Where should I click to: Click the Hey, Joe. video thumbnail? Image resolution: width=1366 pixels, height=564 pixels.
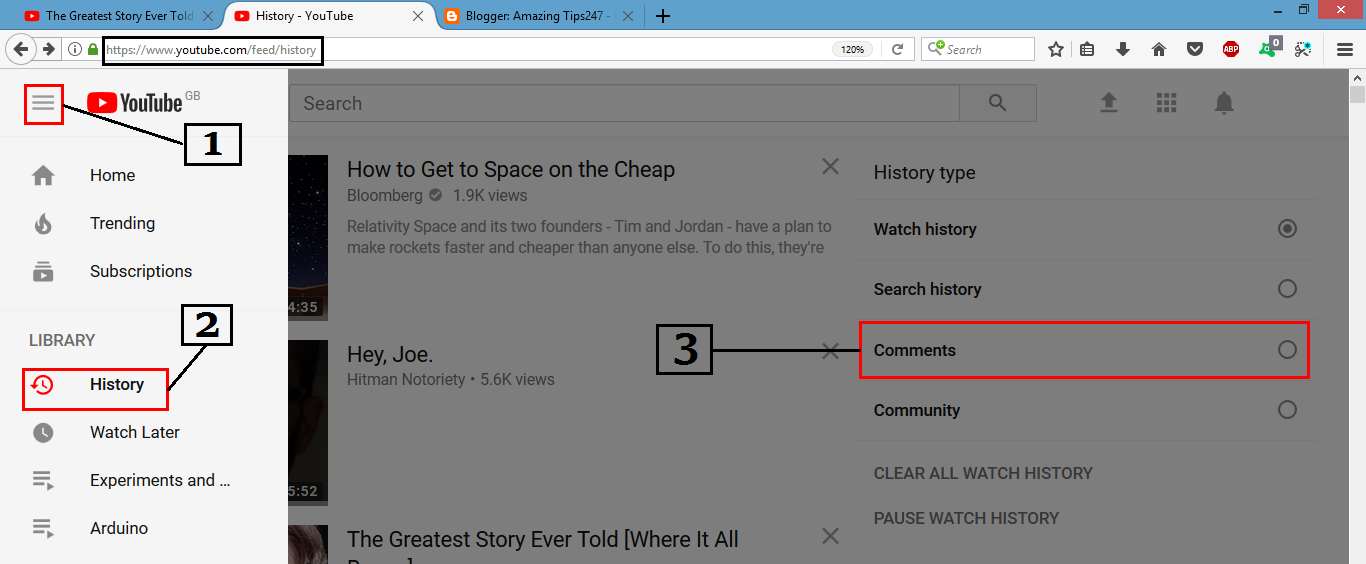pyautogui.click(x=308, y=422)
